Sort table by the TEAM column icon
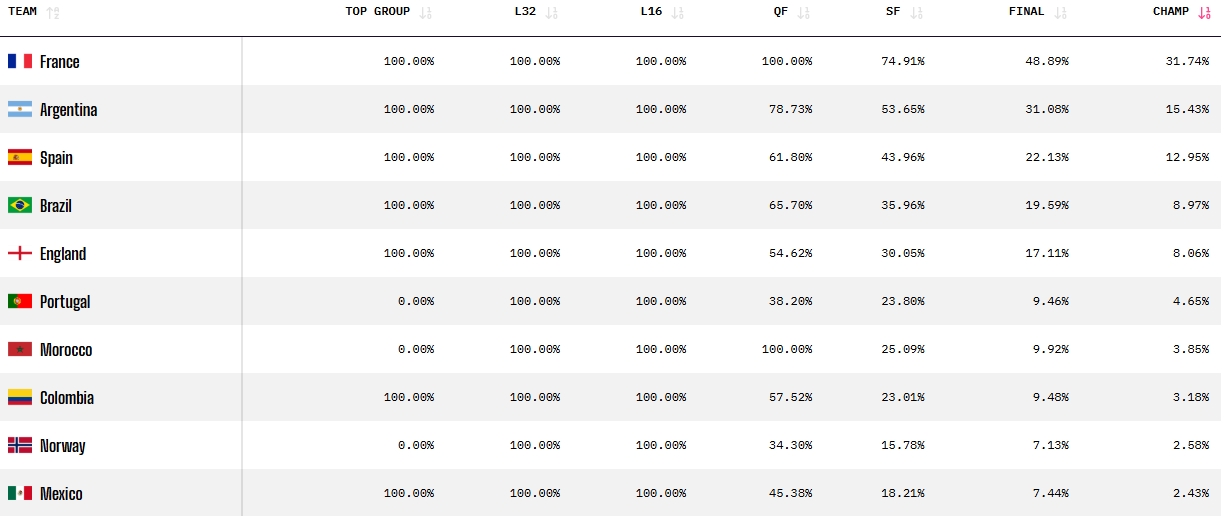The width and height of the screenshot is (1225, 516). 54,13
